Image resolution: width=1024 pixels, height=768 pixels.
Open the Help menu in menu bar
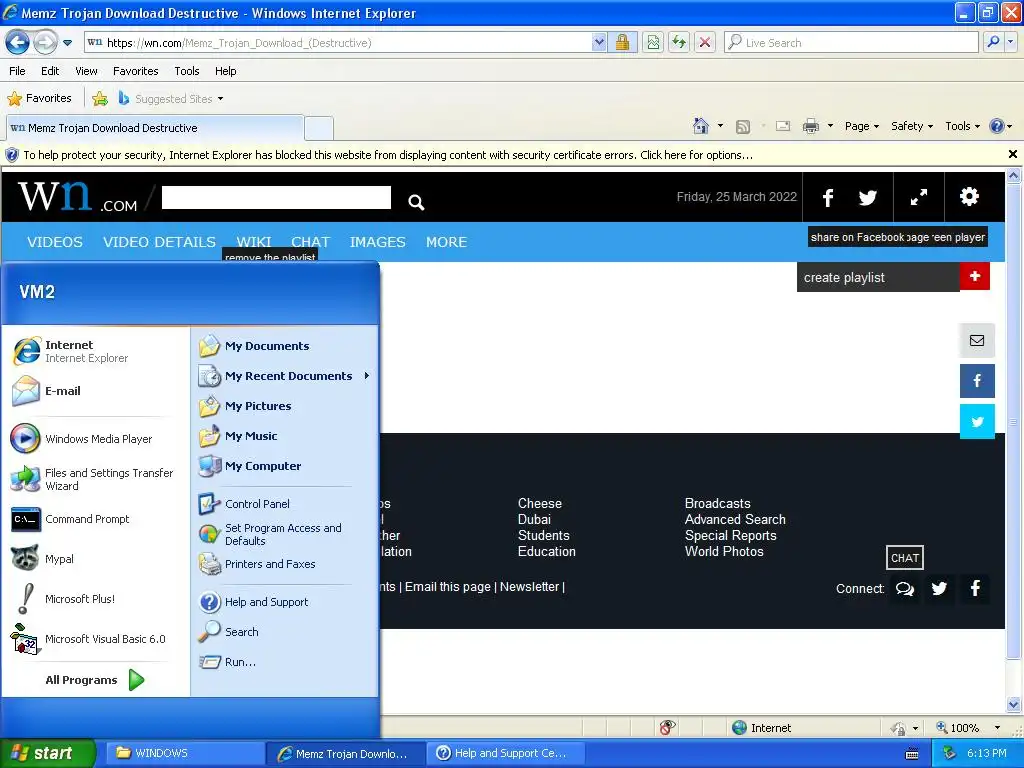click(x=225, y=71)
